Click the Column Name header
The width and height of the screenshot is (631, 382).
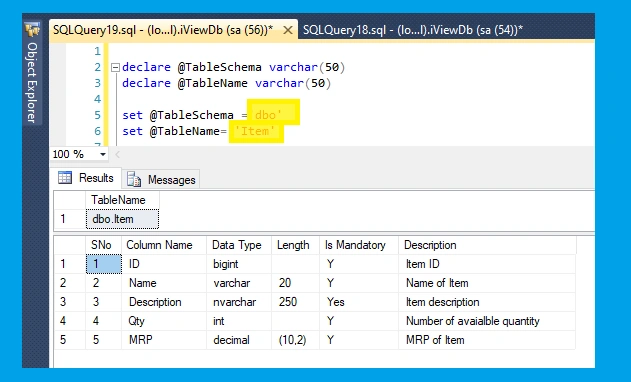pyautogui.click(x=164, y=245)
